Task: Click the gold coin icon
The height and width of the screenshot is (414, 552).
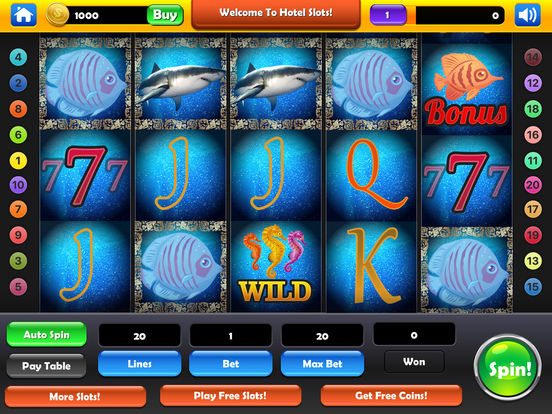Action: [57, 15]
